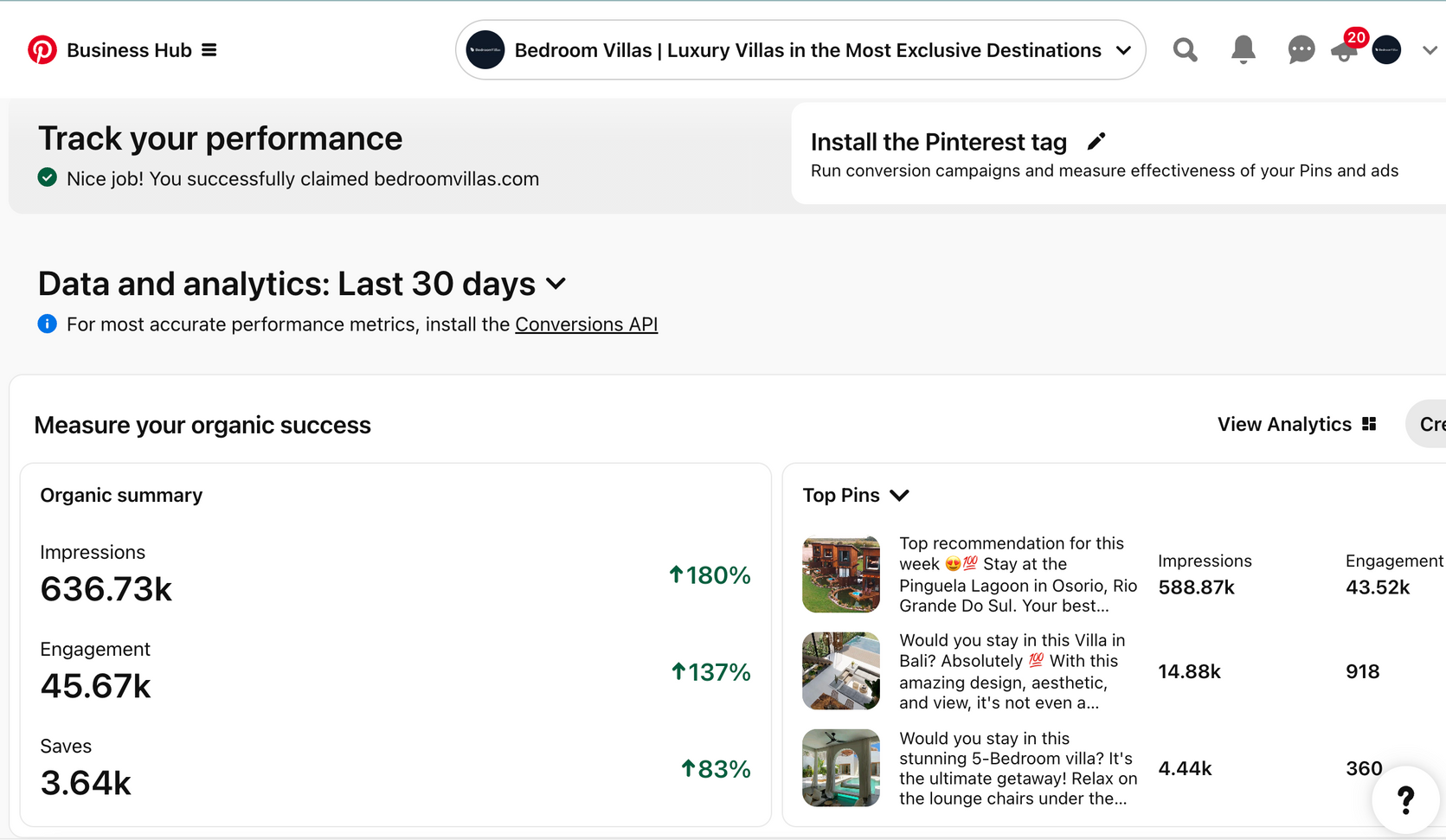Click the pencil edit icon beside Pinterest tag
This screenshot has height=840, width=1446.
point(1096,141)
